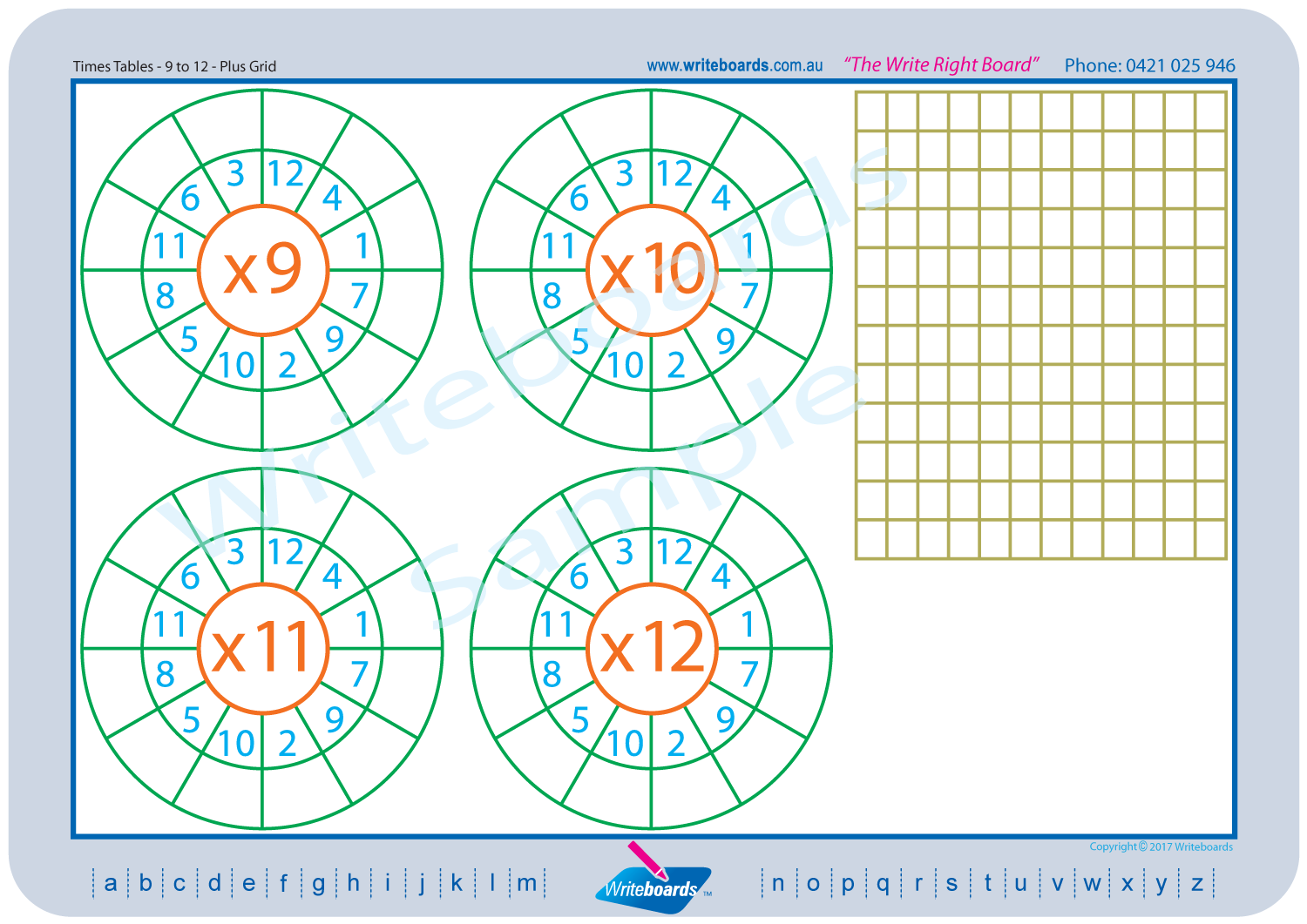Click letter b in the alphabet strip

pos(146,882)
